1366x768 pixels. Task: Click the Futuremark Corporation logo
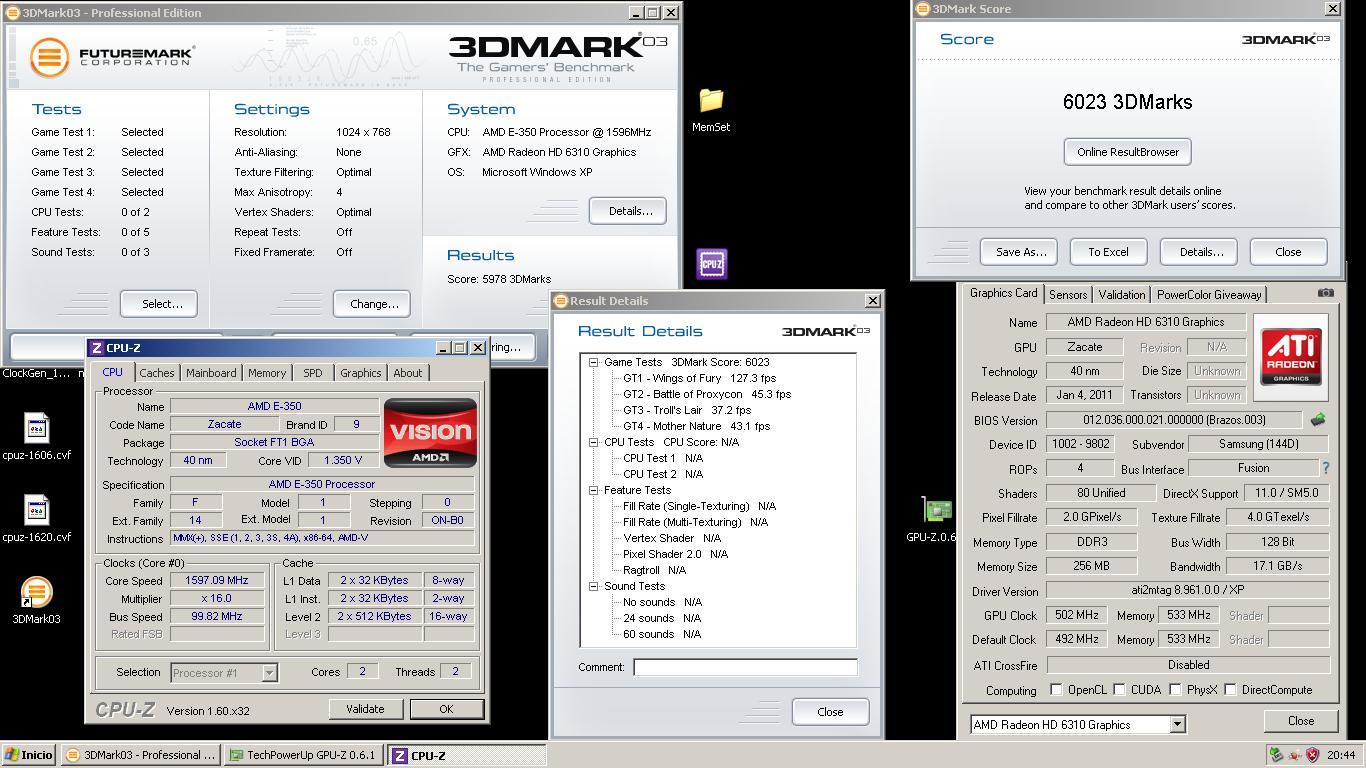tap(111, 57)
